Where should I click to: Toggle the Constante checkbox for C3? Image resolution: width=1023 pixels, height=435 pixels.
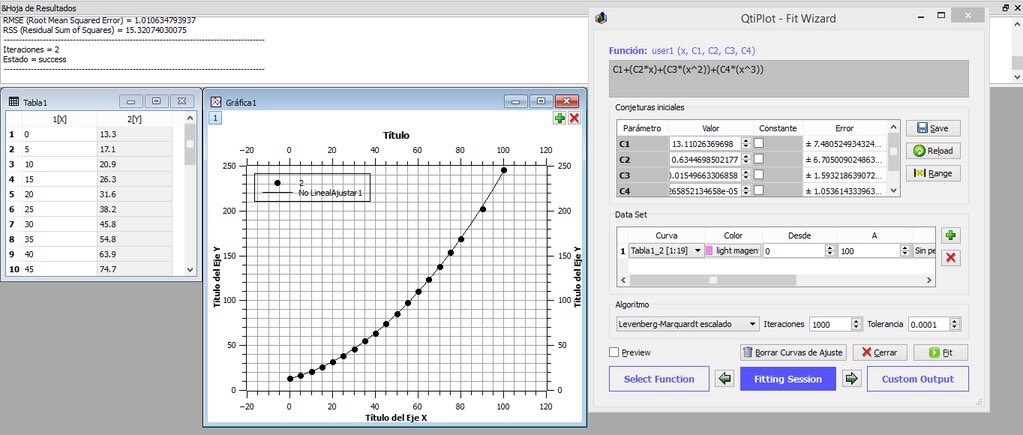coord(759,175)
